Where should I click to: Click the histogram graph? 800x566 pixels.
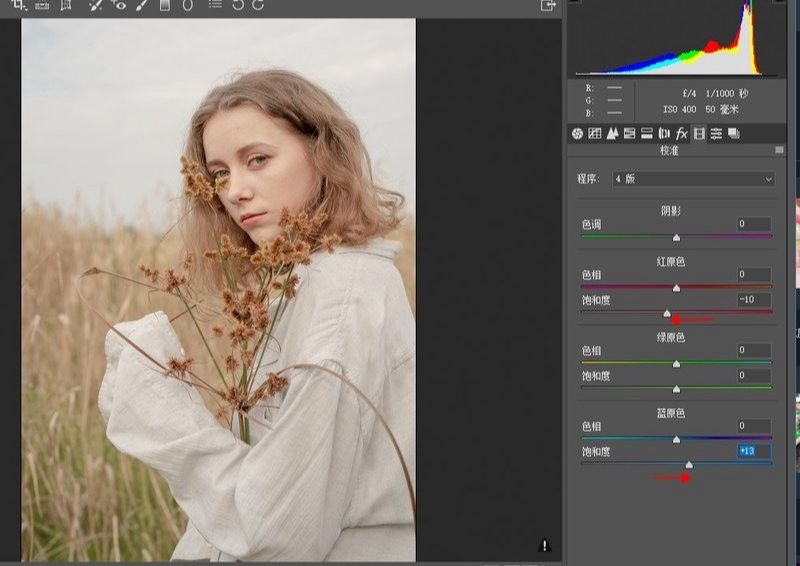(676, 38)
